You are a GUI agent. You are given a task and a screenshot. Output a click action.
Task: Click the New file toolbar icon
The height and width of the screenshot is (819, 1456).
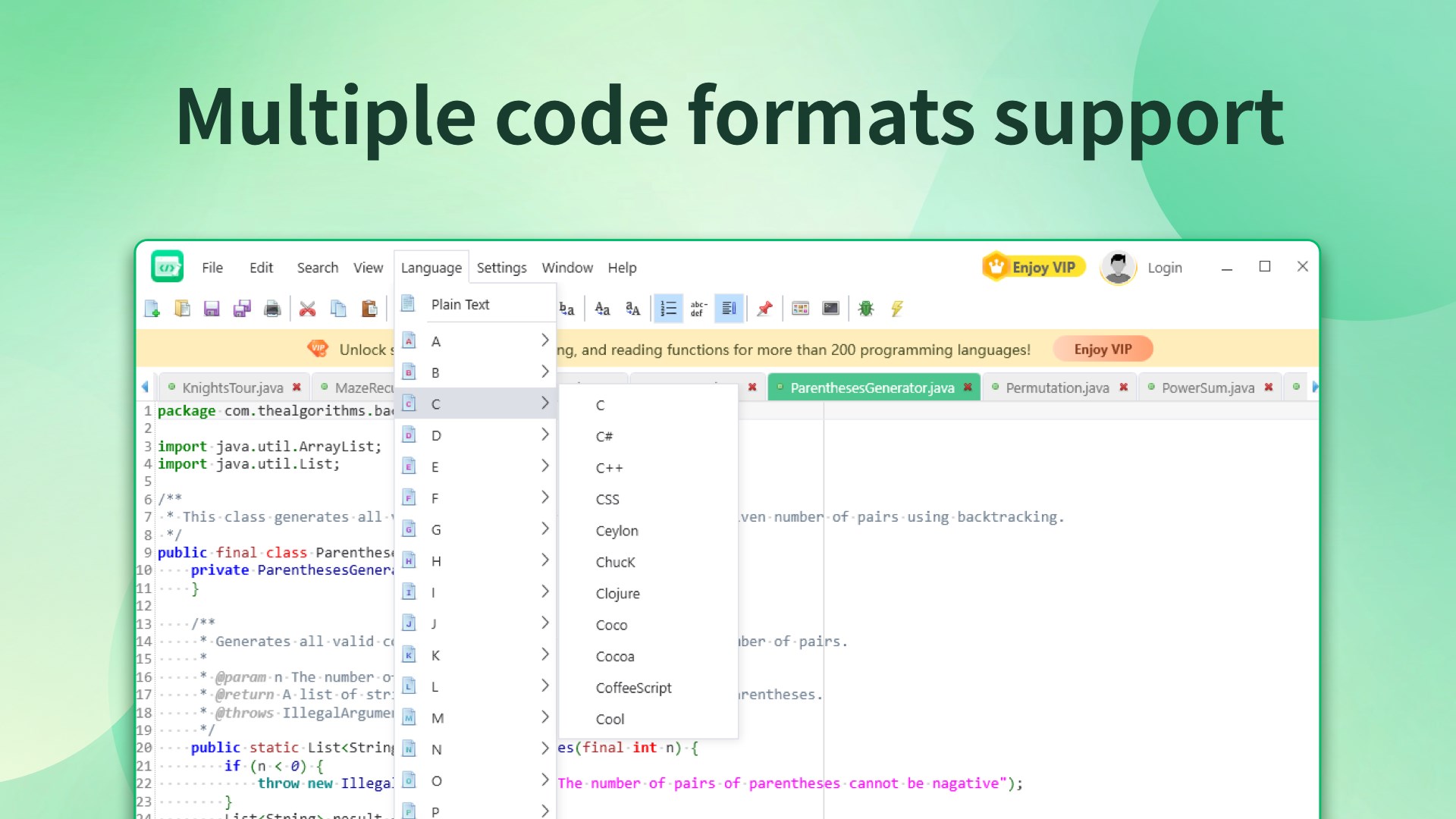point(152,309)
